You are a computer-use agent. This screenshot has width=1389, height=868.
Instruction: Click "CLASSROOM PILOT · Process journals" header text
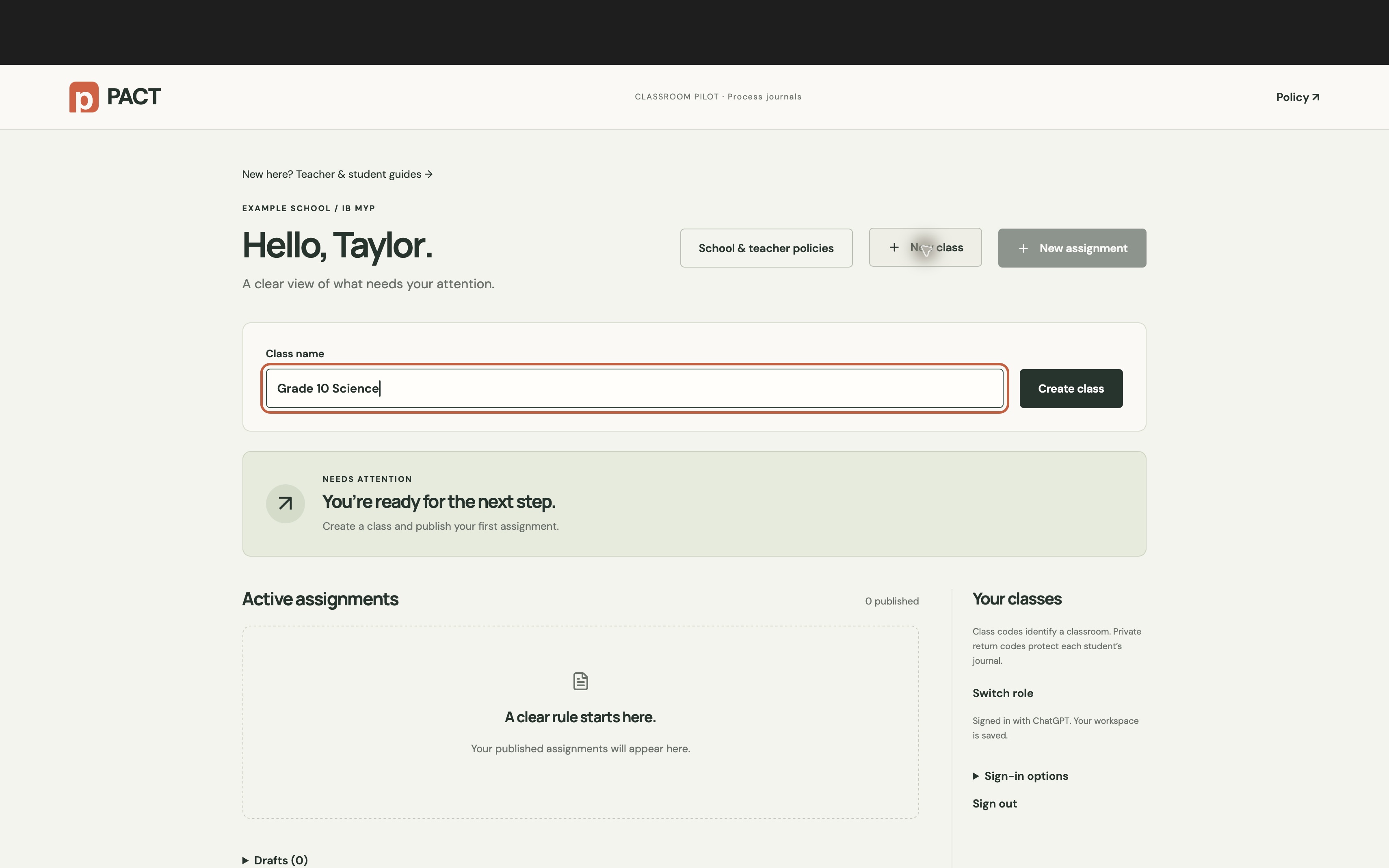click(718, 97)
